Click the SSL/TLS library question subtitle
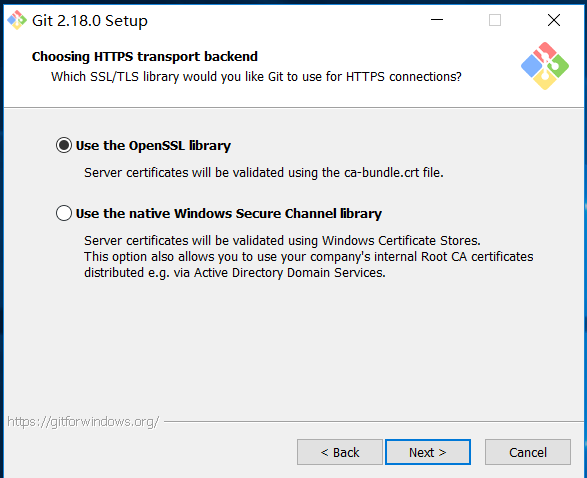Image resolution: width=587 pixels, height=478 pixels. [256, 77]
